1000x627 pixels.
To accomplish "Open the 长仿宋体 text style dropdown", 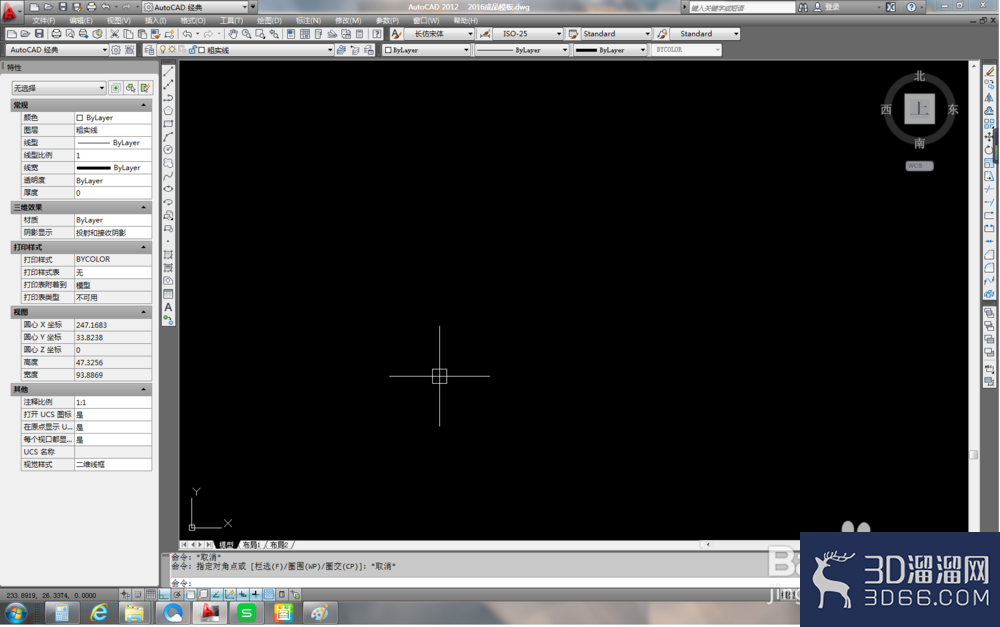I will click(440, 34).
